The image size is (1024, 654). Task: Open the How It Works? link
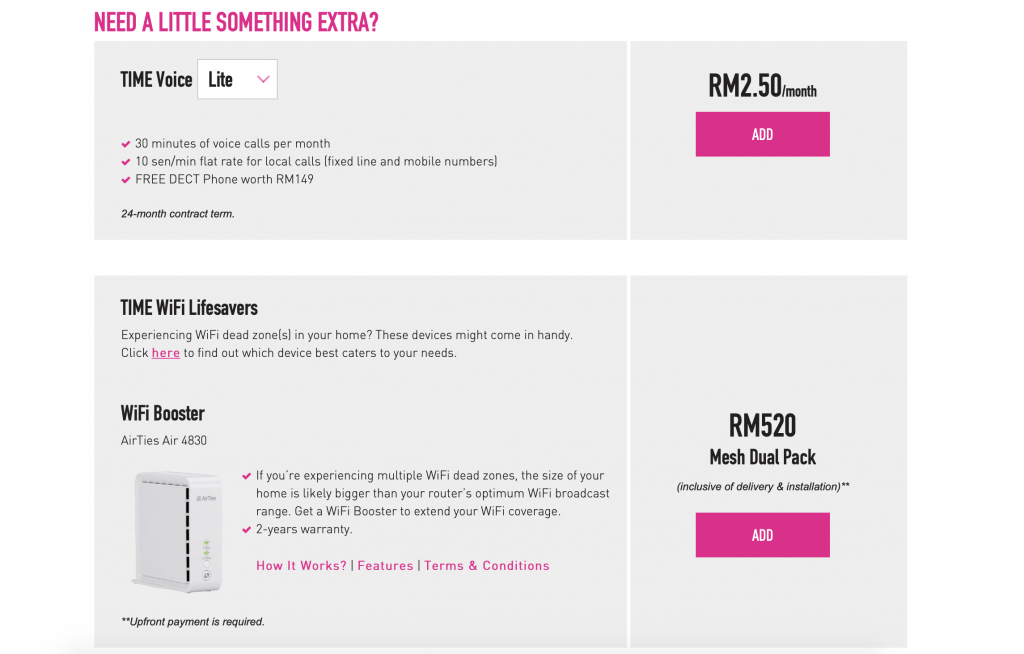pos(301,566)
